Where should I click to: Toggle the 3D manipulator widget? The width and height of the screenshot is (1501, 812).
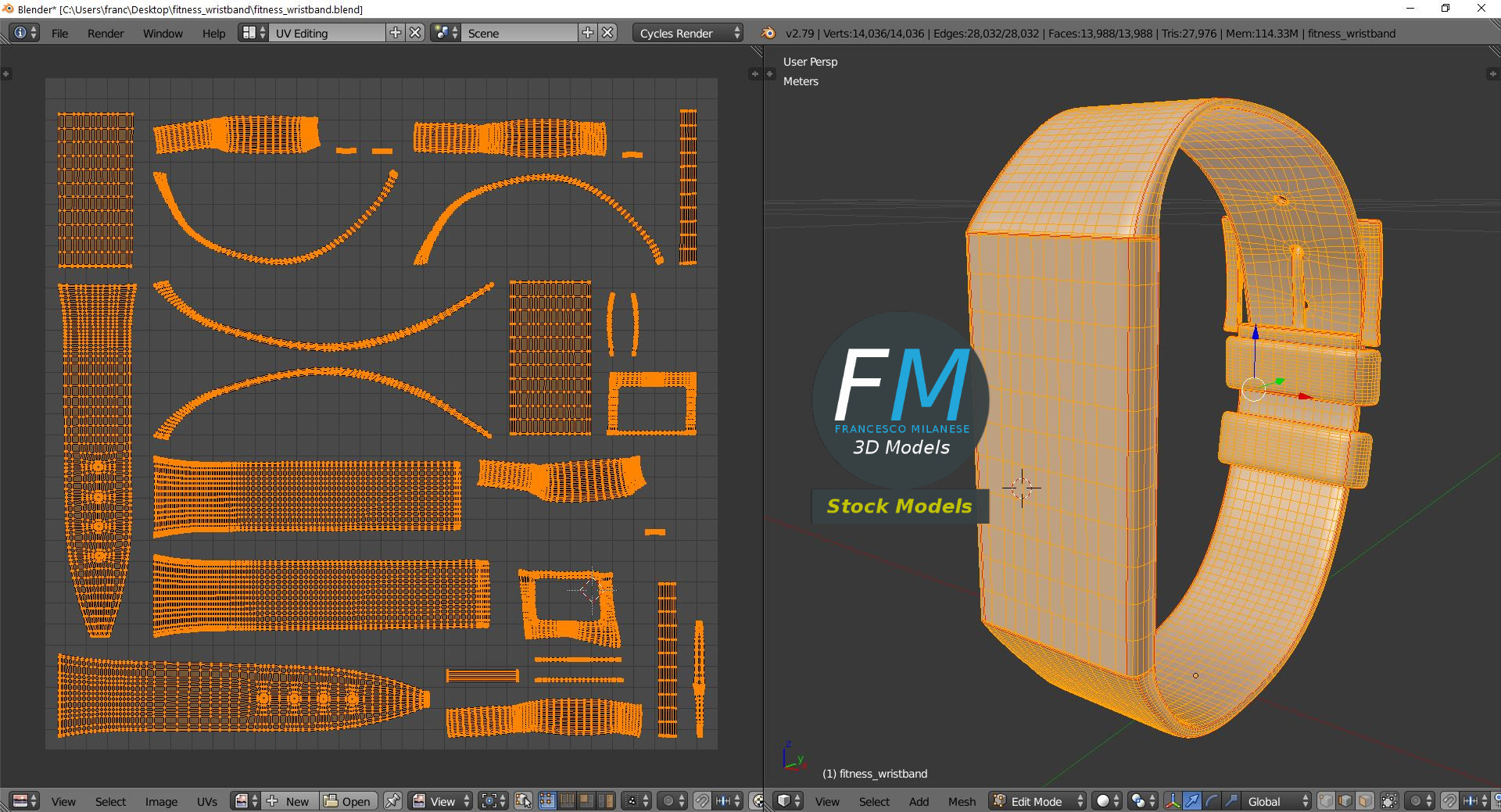(1173, 801)
